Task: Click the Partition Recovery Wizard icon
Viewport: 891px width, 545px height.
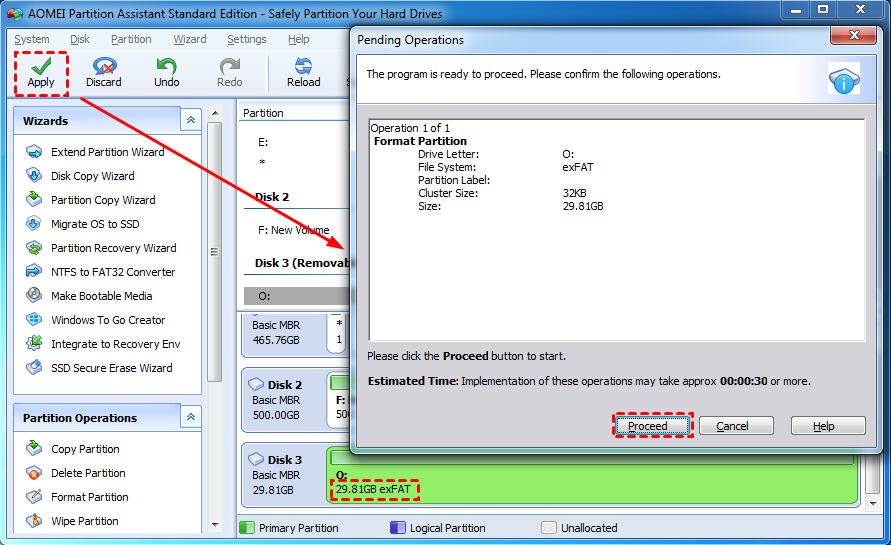Action: click(34, 248)
